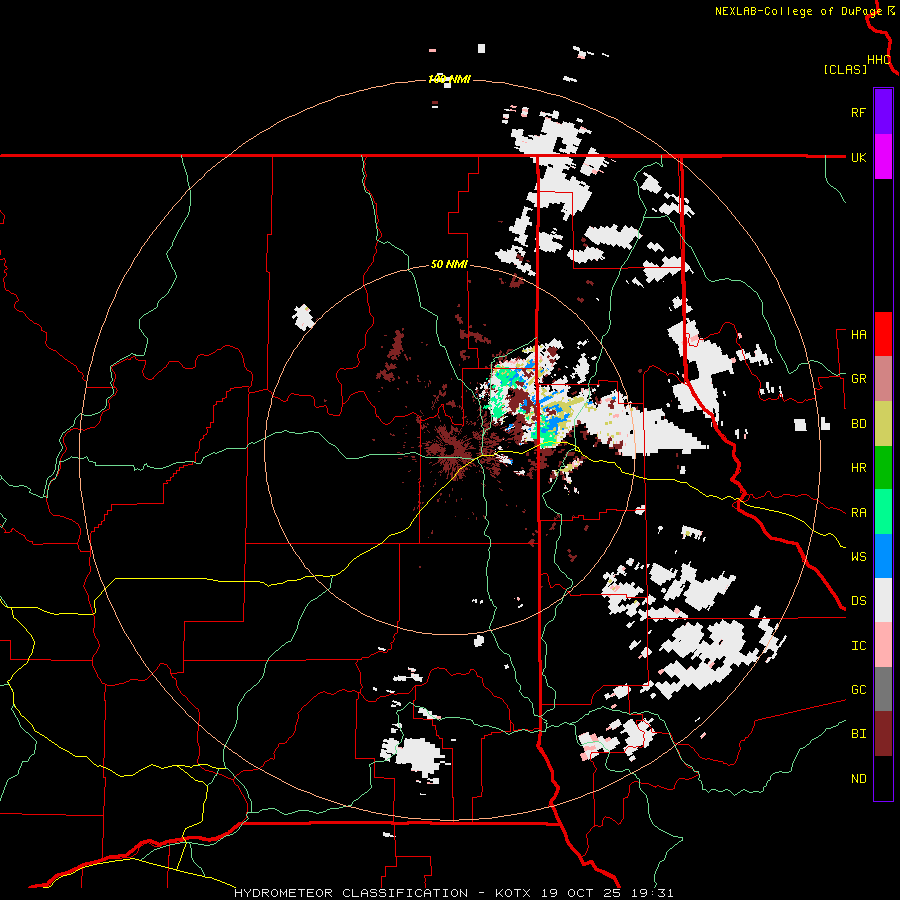The image size is (900, 900).
Task: Click the HYDROMETEOR CLASSIFICATION KOTX title text
Action: point(453,893)
